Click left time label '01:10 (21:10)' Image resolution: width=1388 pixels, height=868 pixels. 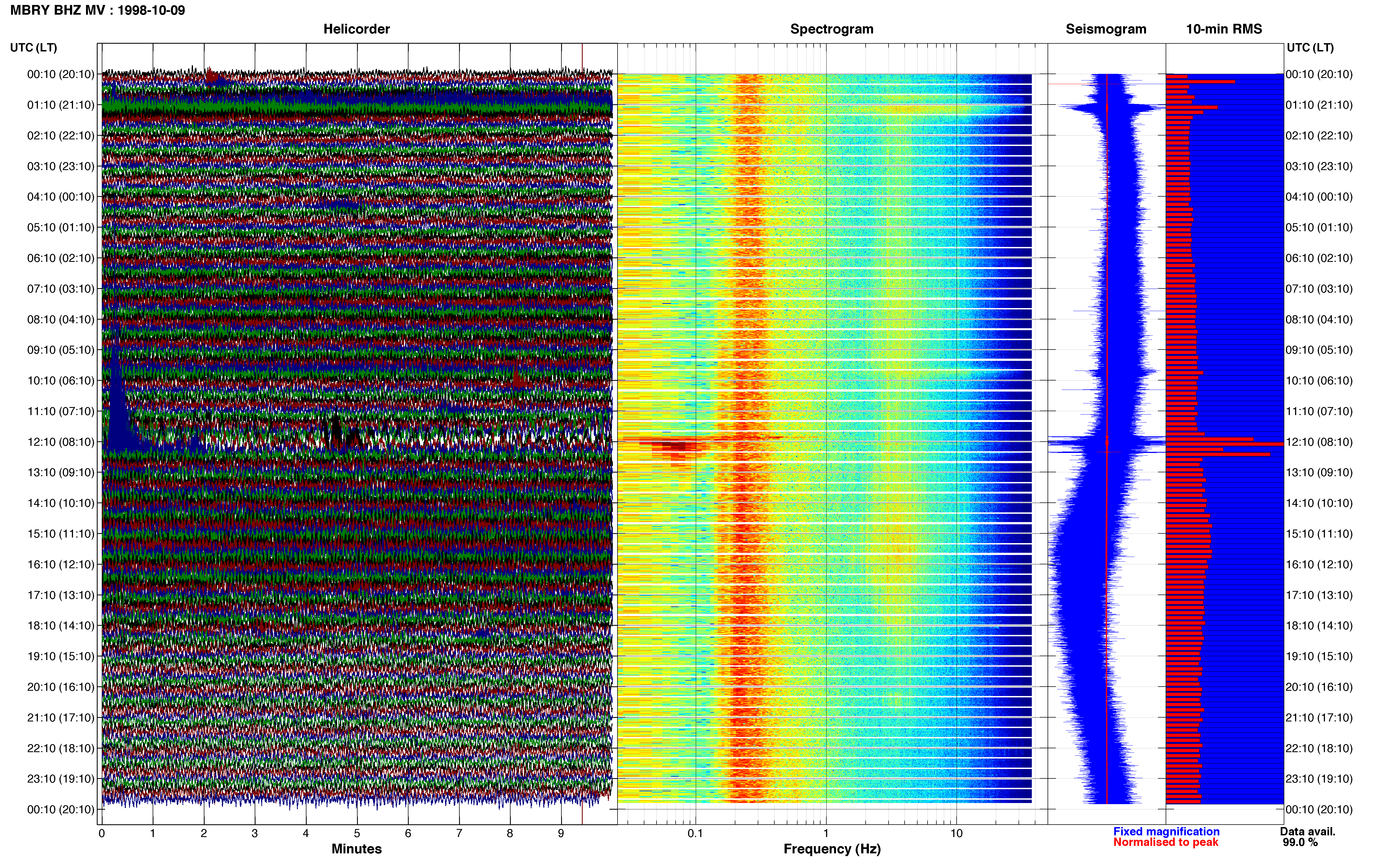(x=61, y=105)
